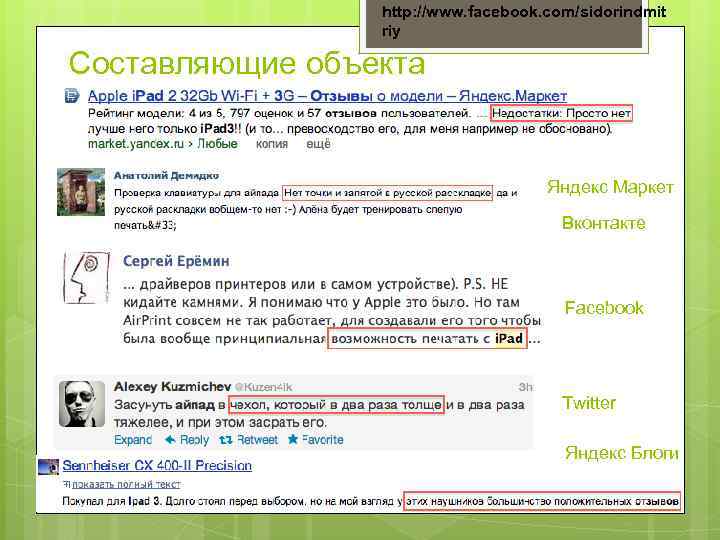Click 'Нет точки и запятой в русской раскладке'

point(387,193)
